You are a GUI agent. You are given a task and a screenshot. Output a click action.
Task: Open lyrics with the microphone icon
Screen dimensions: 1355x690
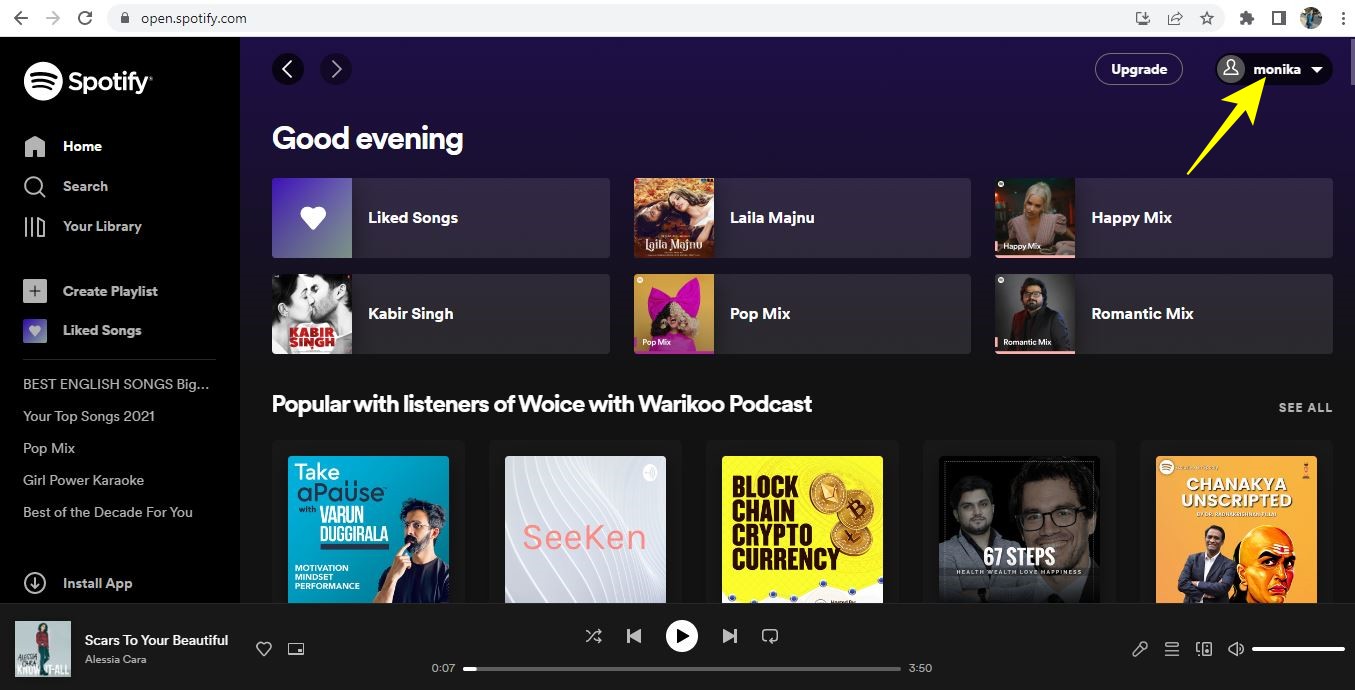click(x=1139, y=649)
